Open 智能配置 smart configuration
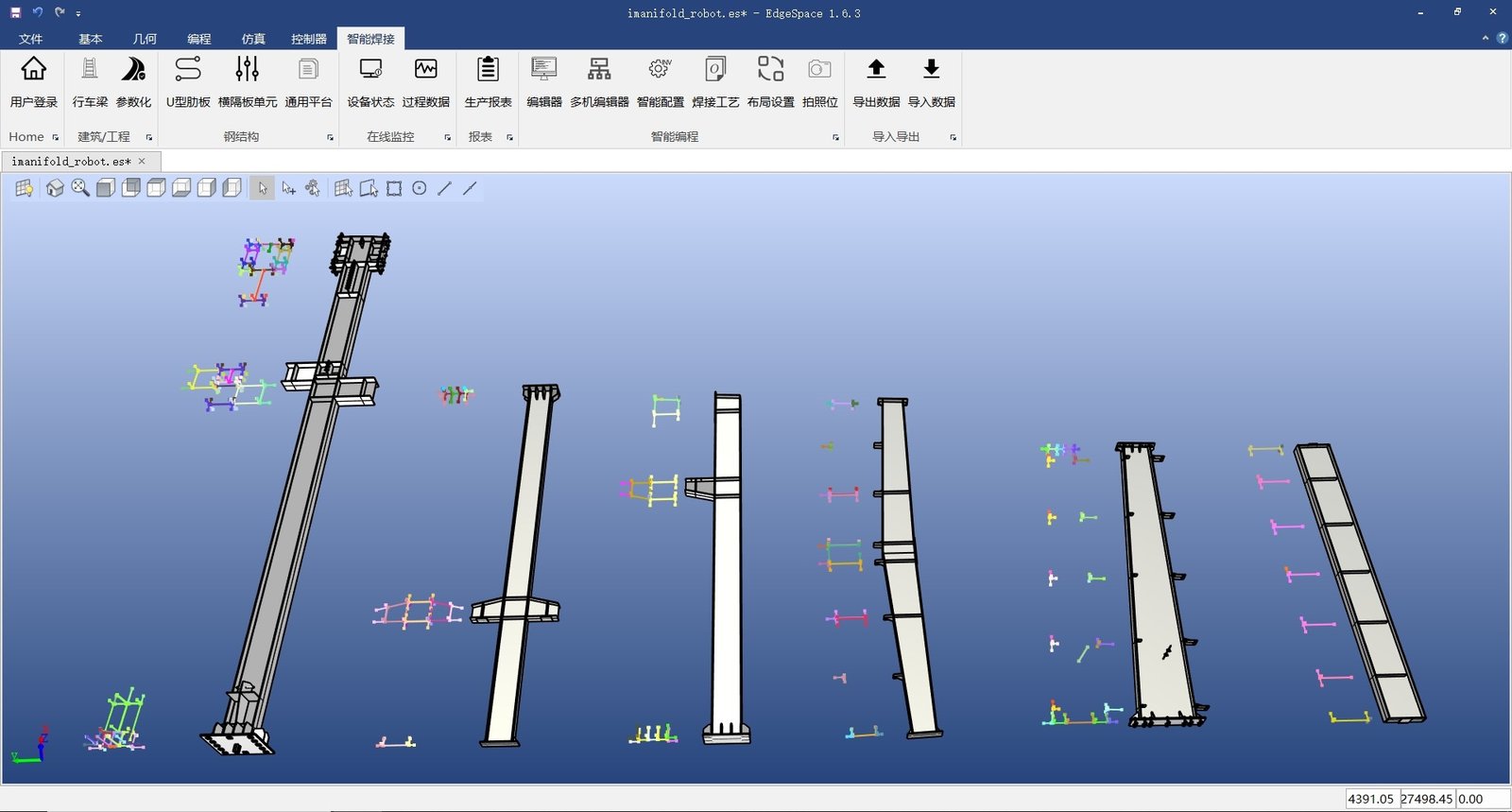 [661, 81]
